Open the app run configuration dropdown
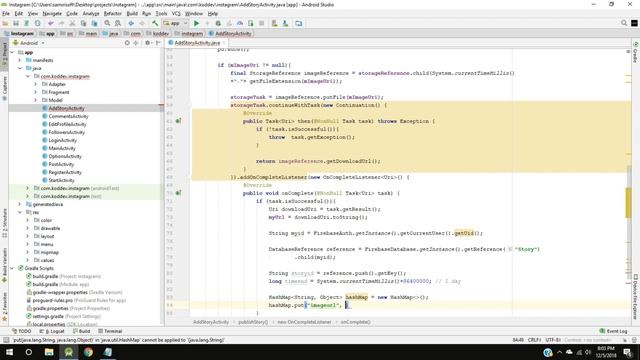 point(175,24)
